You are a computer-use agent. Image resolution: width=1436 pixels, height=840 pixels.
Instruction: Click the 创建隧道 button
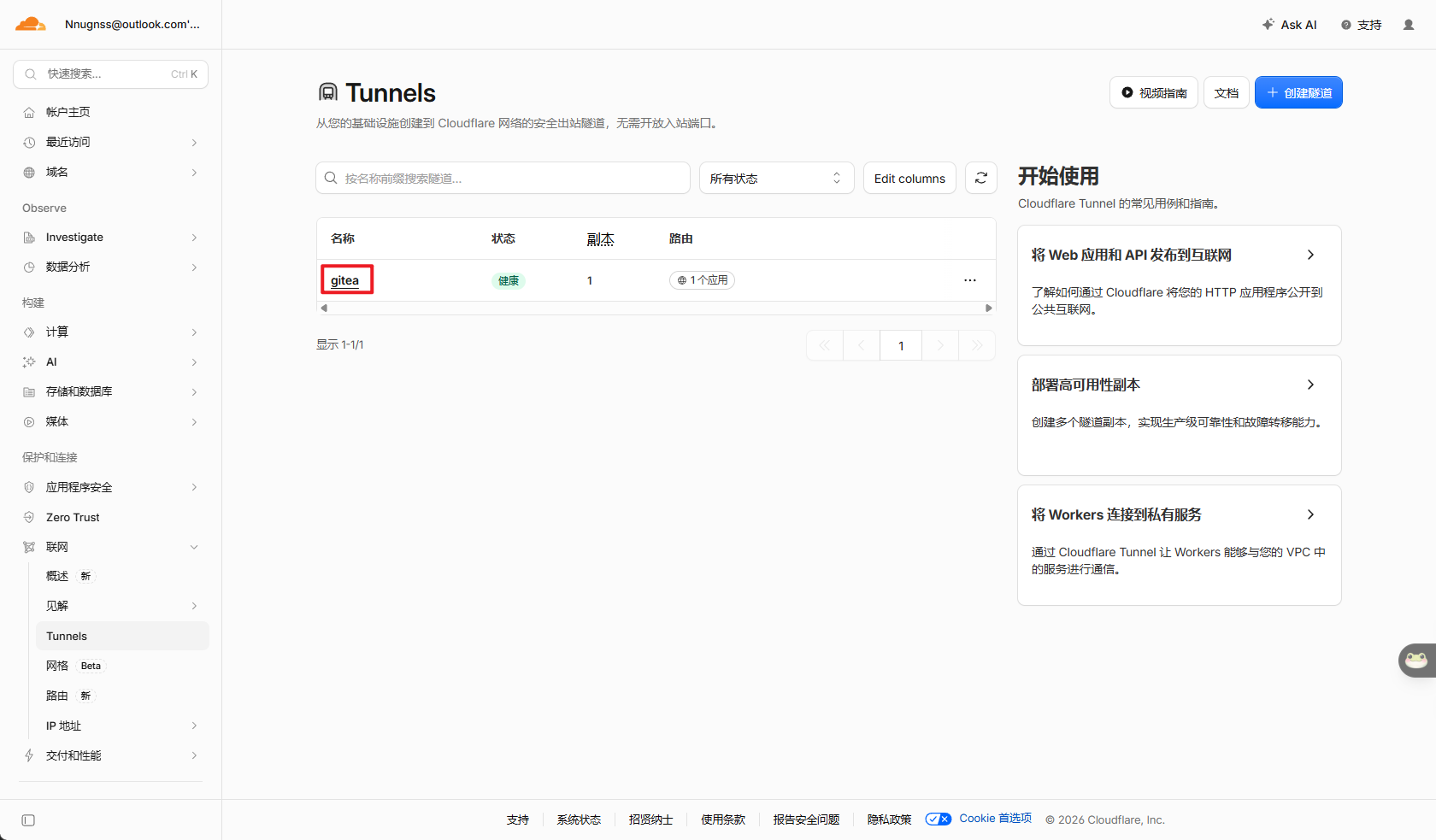[1298, 92]
